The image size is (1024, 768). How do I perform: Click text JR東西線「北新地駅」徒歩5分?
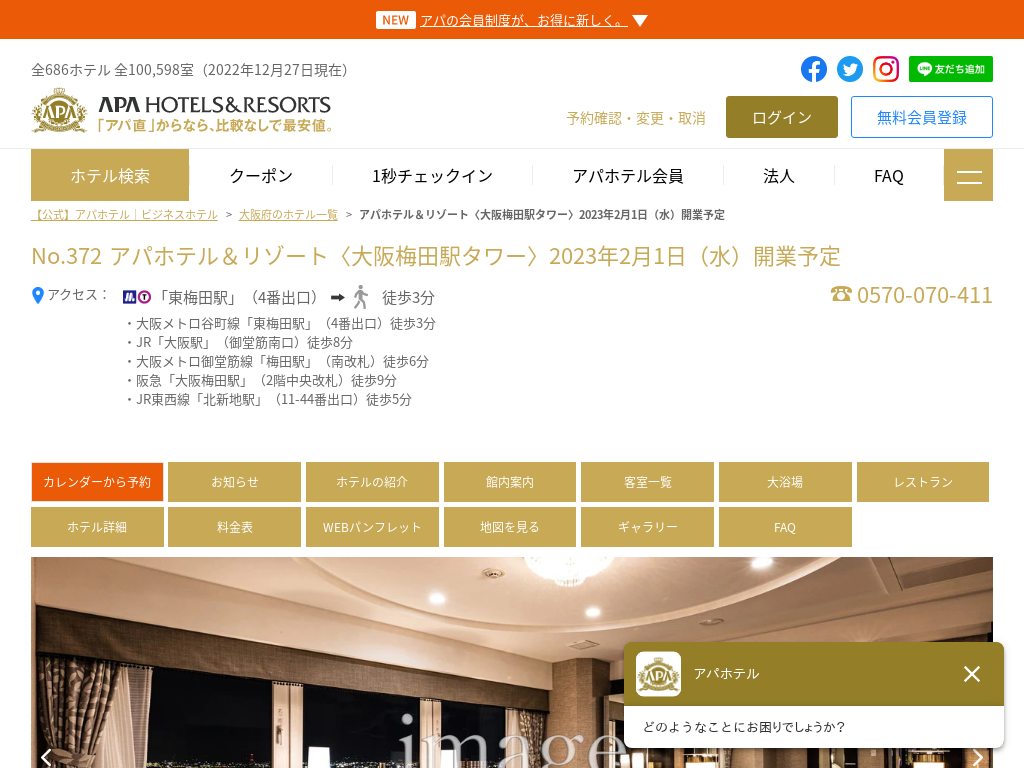[274, 400]
